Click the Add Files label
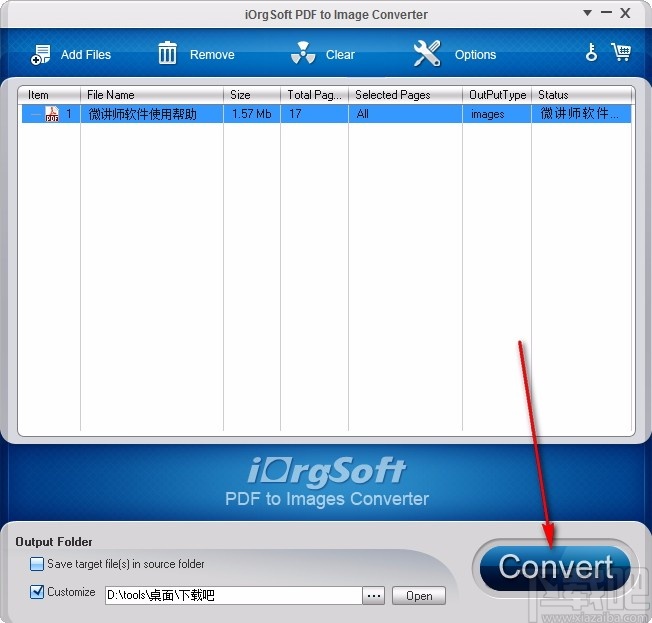 point(86,54)
